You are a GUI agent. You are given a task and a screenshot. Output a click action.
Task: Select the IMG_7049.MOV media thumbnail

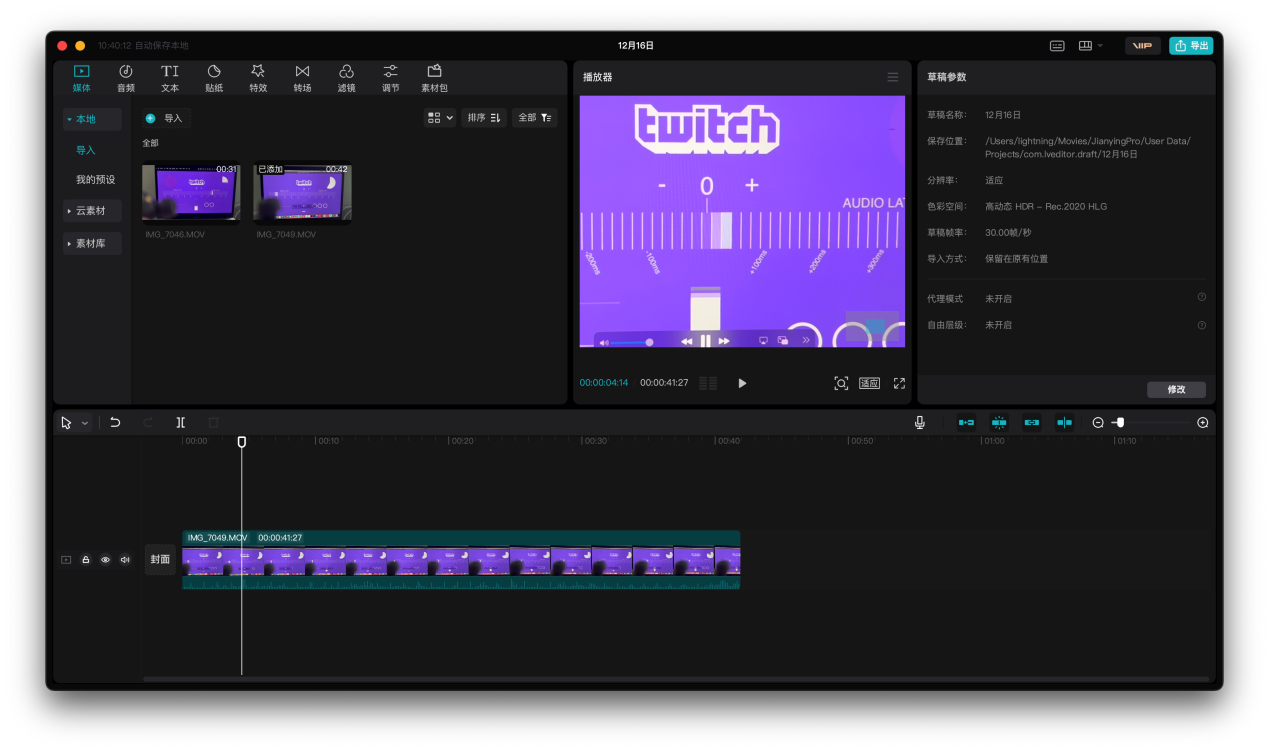pyautogui.click(x=302, y=193)
